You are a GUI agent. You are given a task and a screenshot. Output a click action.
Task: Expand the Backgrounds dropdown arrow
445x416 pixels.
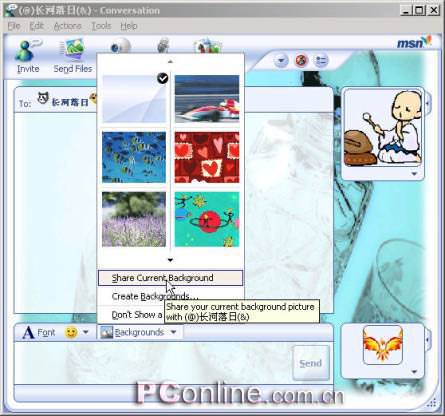[x=173, y=332]
